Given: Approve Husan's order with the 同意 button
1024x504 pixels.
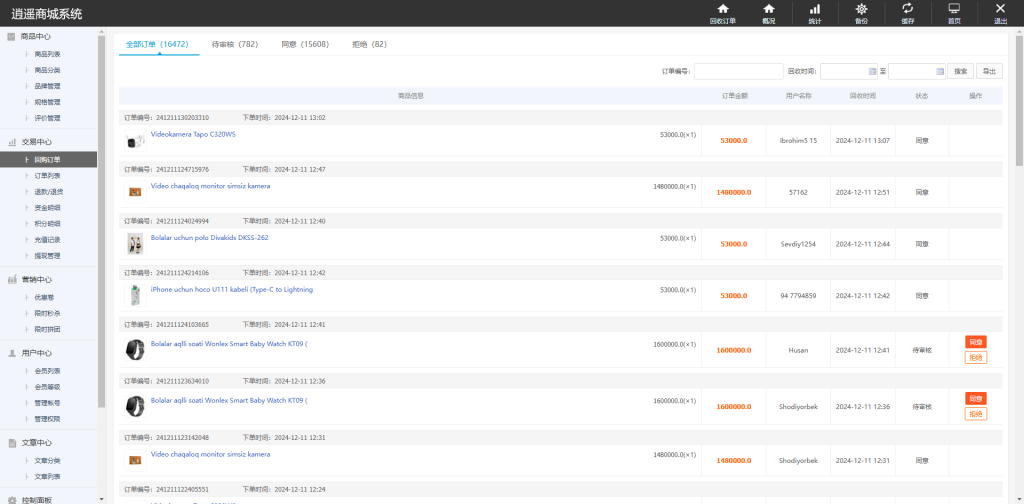Looking at the screenshot, I should (x=975, y=342).
